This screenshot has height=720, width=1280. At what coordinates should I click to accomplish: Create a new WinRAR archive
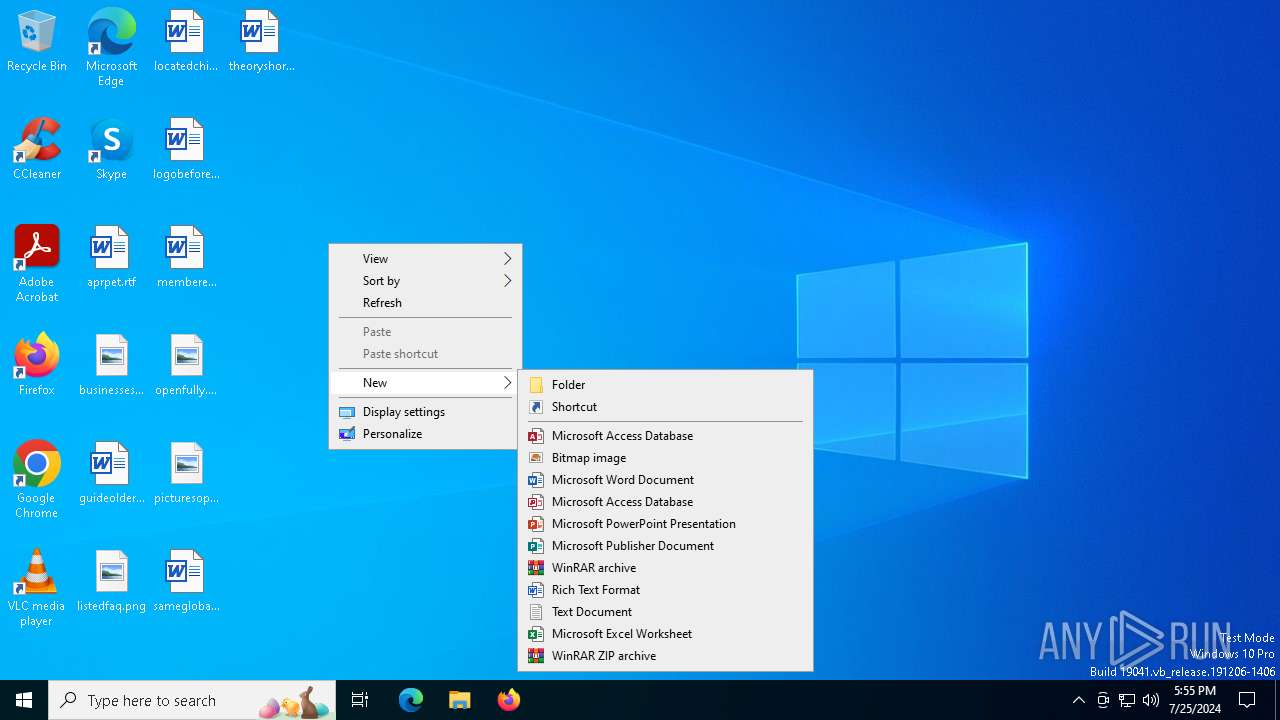pos(665,568)
